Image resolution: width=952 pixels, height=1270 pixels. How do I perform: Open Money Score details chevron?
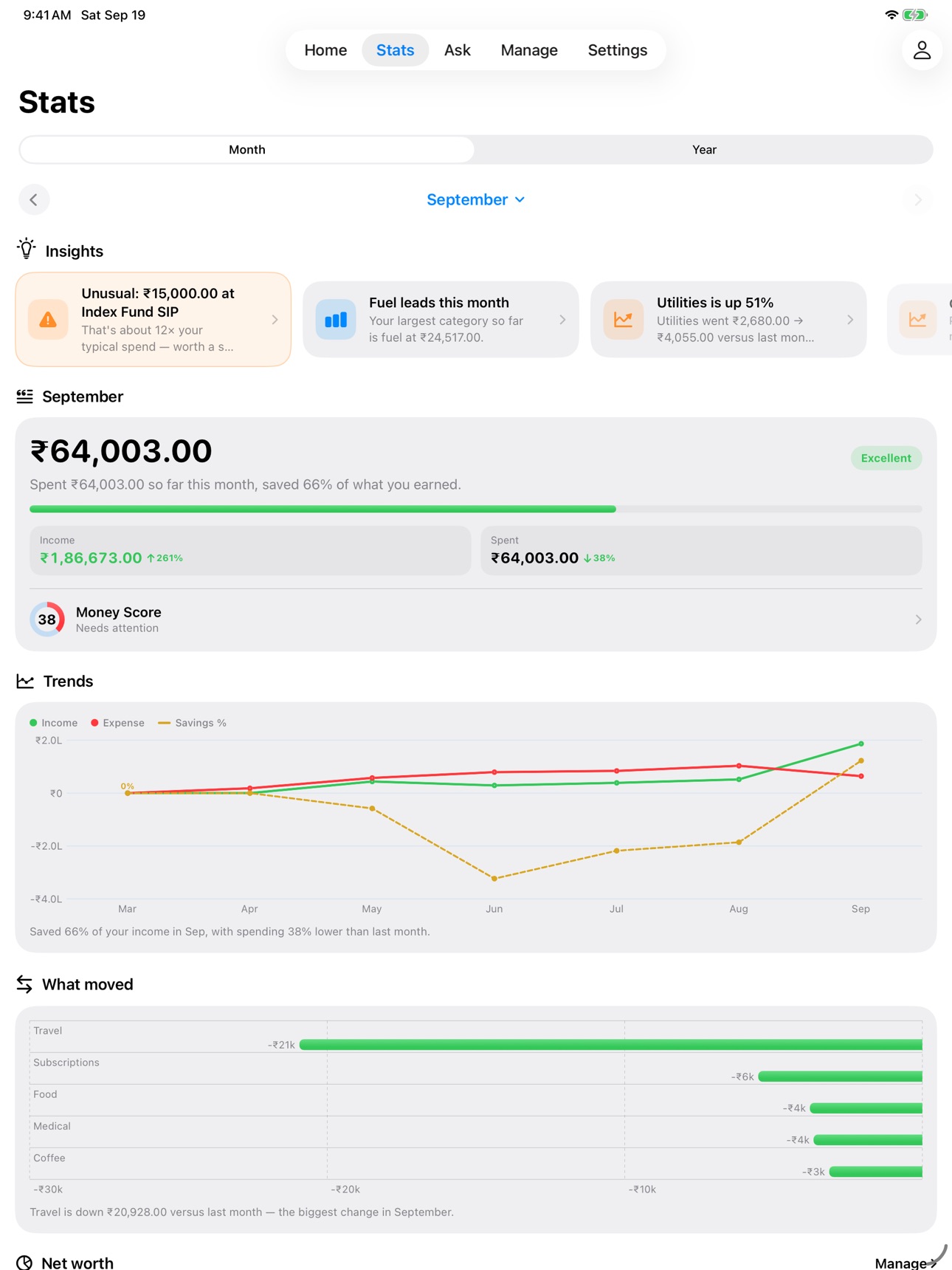(x=918, y=619)
